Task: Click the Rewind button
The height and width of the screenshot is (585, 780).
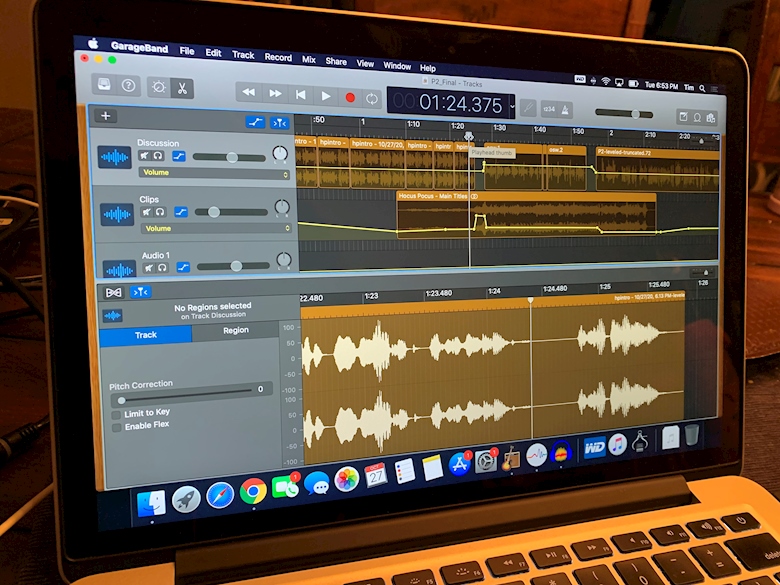Action: tap(248, 92)
